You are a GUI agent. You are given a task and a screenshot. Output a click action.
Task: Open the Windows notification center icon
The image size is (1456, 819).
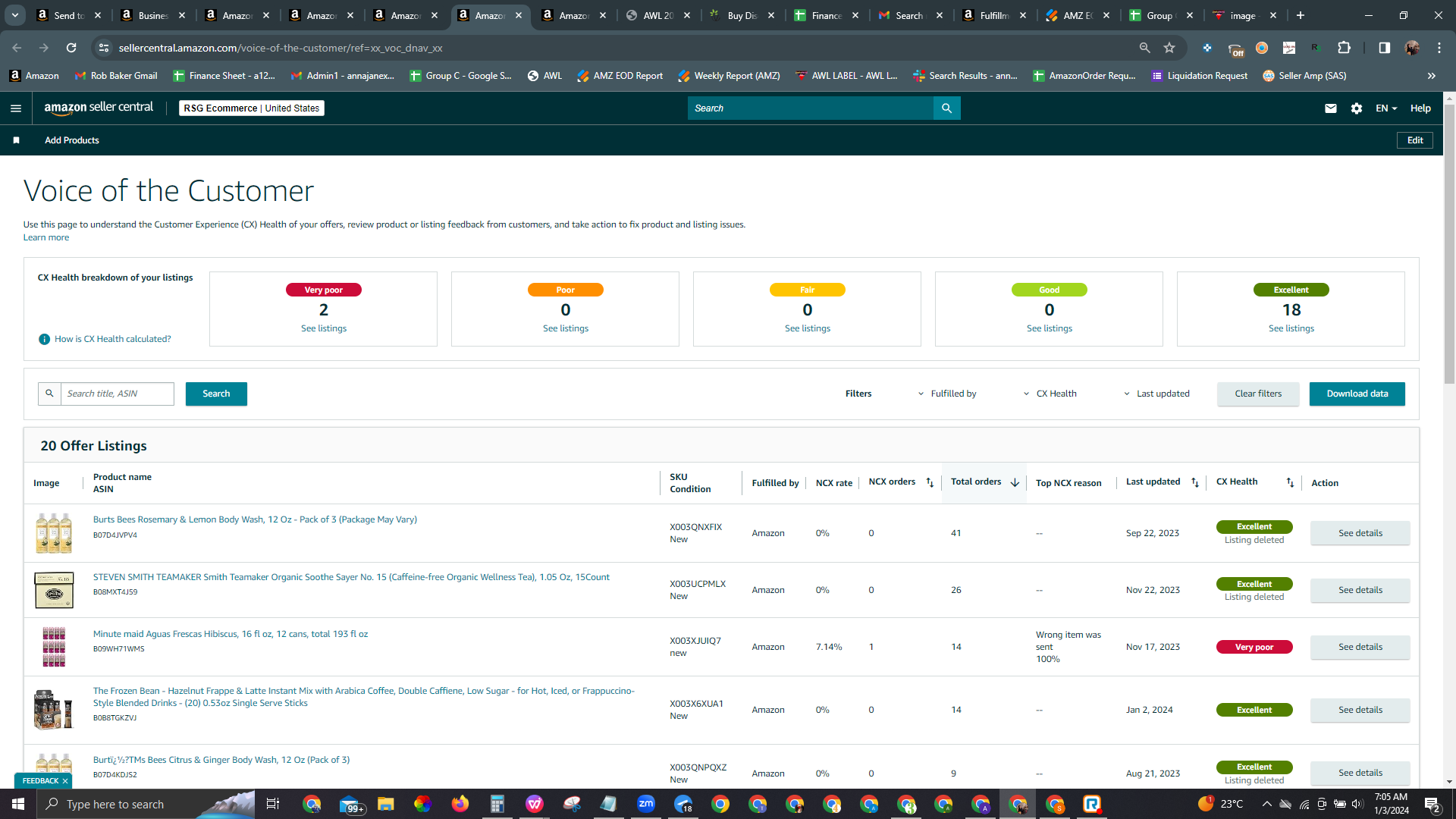pyautogui.click(x=1432, y=804)
